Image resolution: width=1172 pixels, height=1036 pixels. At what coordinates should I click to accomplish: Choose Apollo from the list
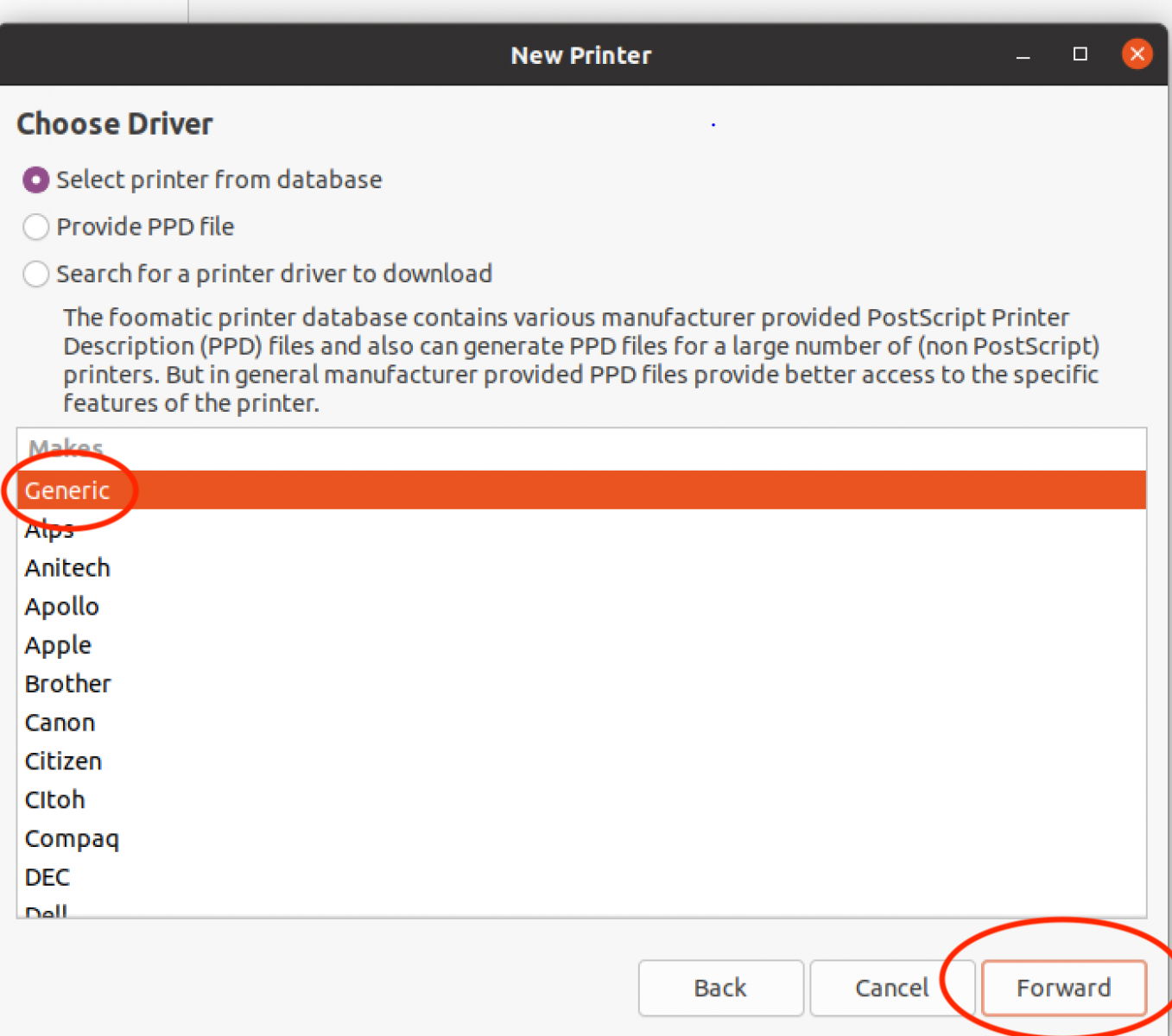click(x=61, y=607)
